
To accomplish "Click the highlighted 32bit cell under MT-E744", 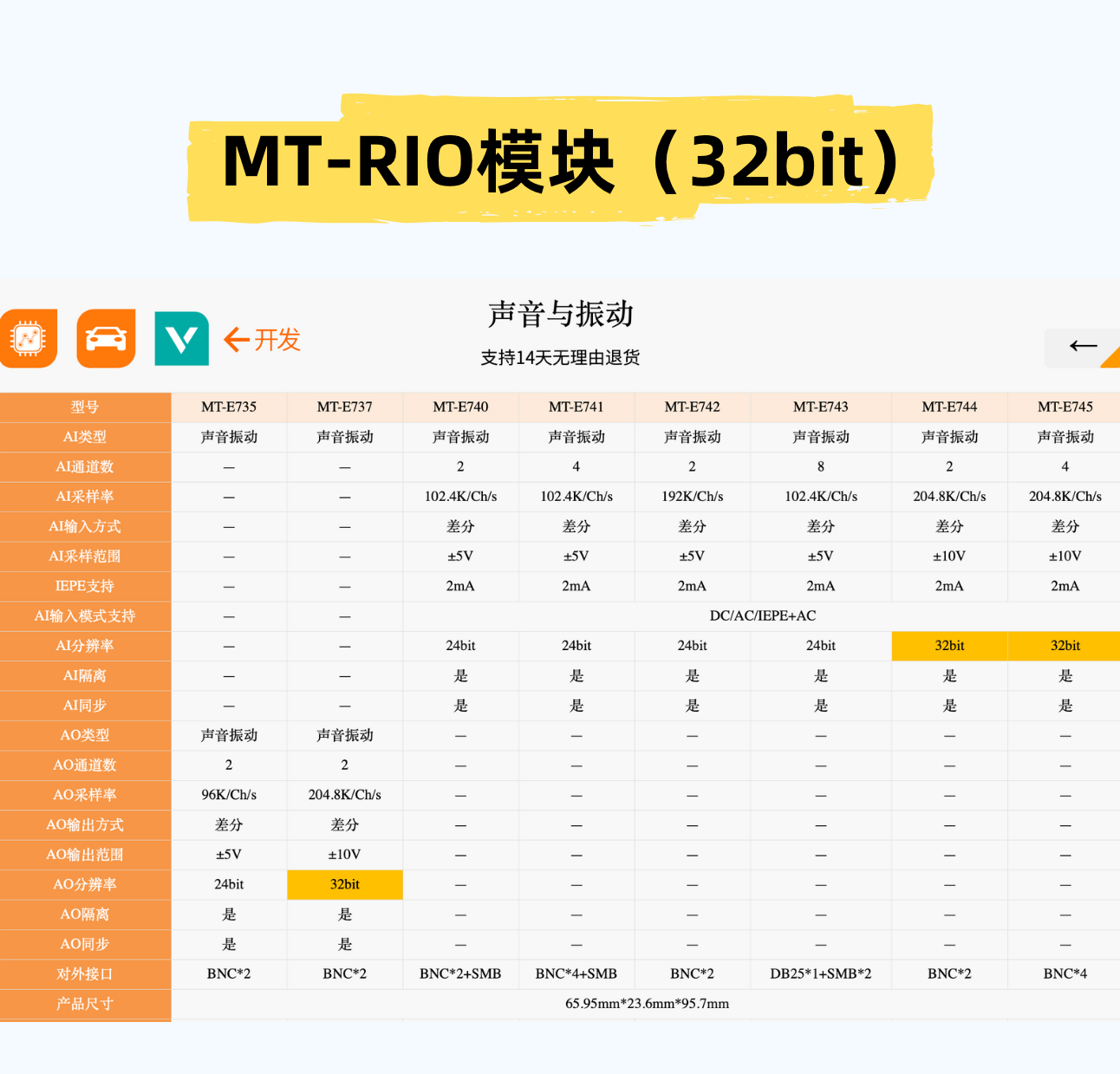I will coord(949,646).
